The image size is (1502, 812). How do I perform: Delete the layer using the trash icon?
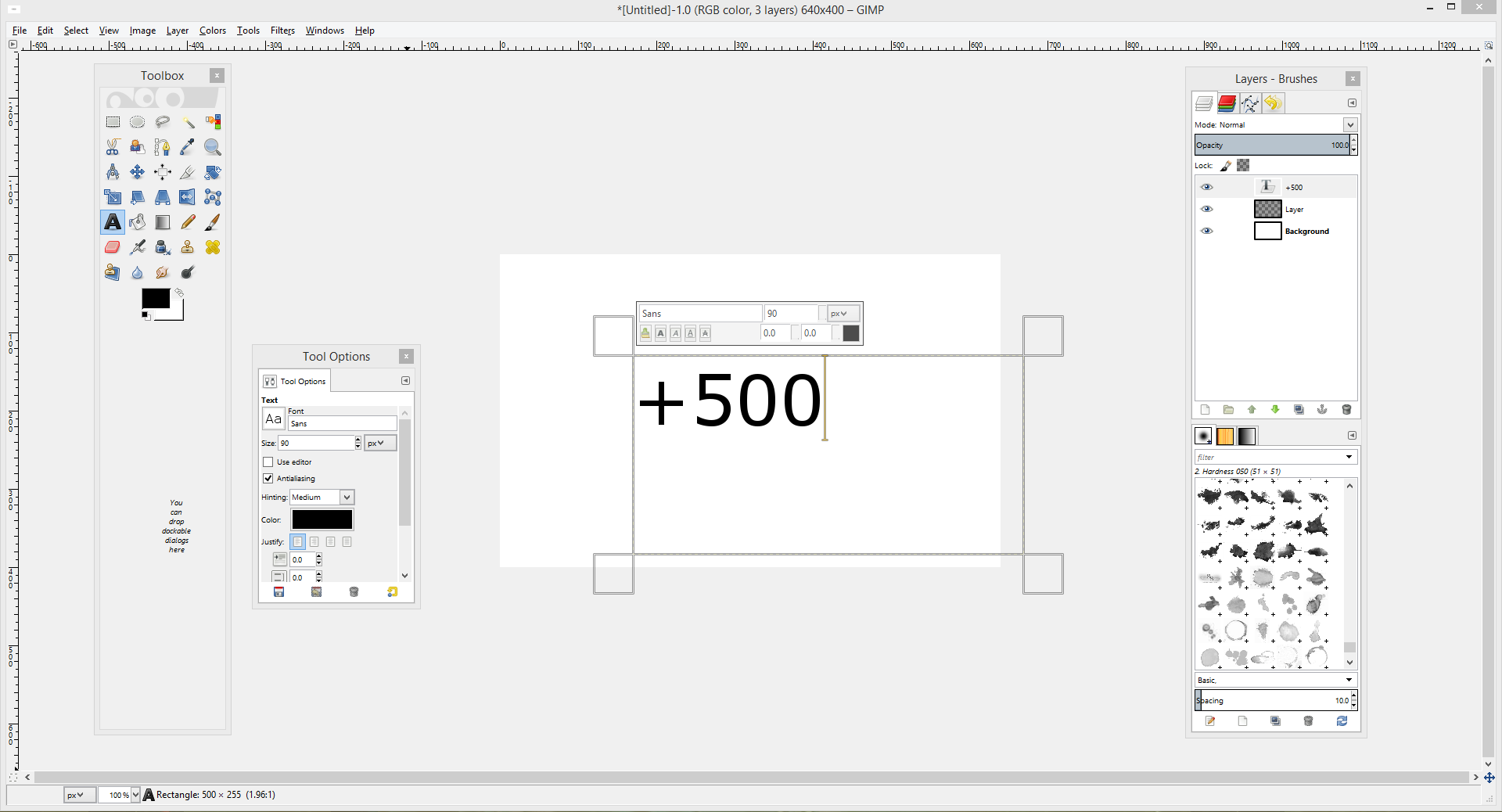coord(1346,410)
